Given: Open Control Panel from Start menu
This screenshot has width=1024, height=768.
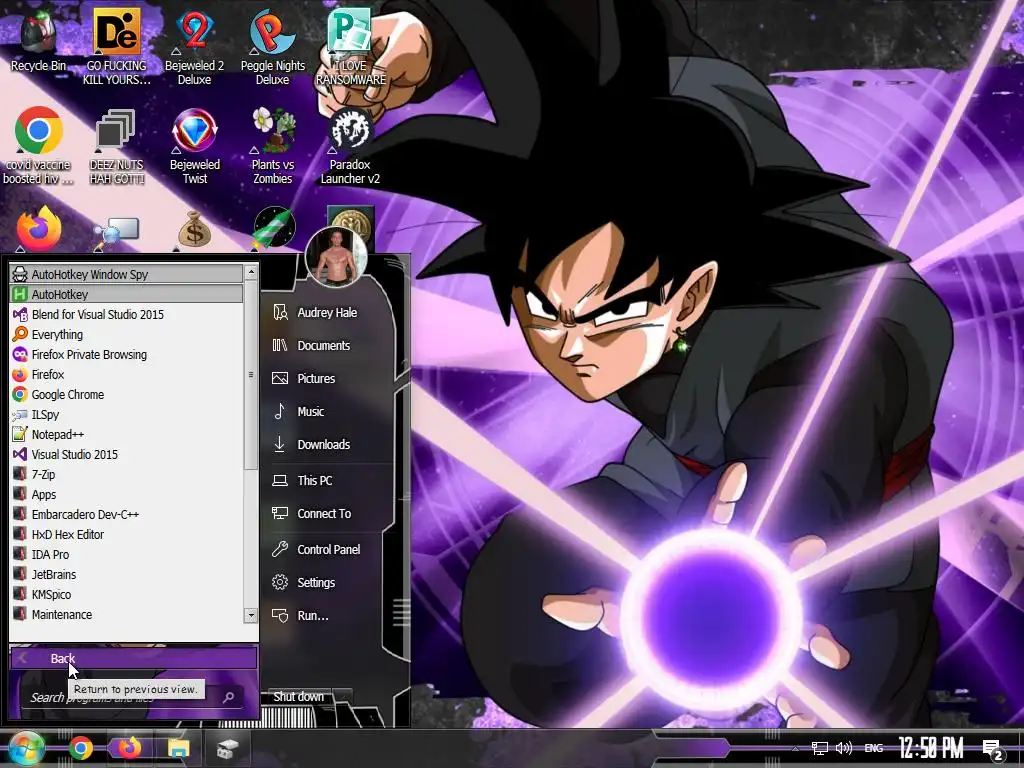Looking at the screenshot, I should click(x=328, y=549).
